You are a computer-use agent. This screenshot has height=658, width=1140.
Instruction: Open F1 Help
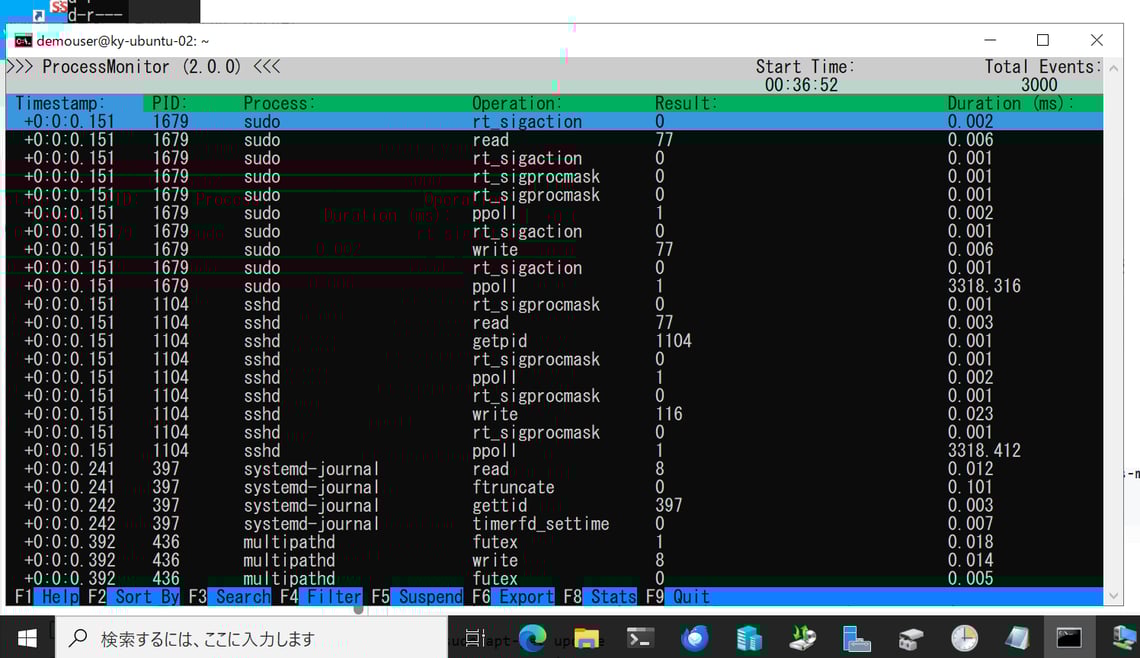point(46,596)
